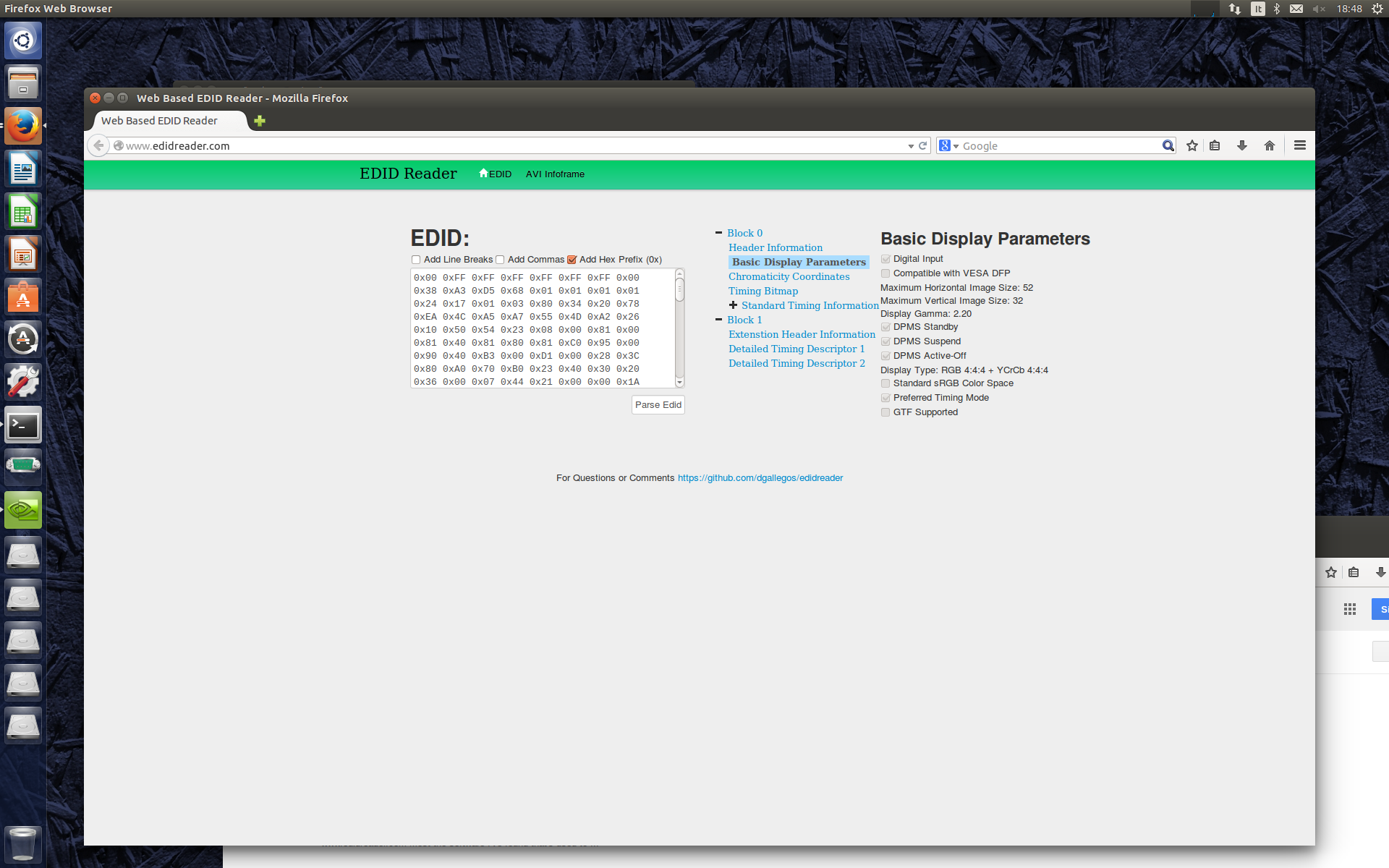1389x868 pixels.
Task: Click the 18:48 clock in top panel
Action: click(x=1349, y=9)
